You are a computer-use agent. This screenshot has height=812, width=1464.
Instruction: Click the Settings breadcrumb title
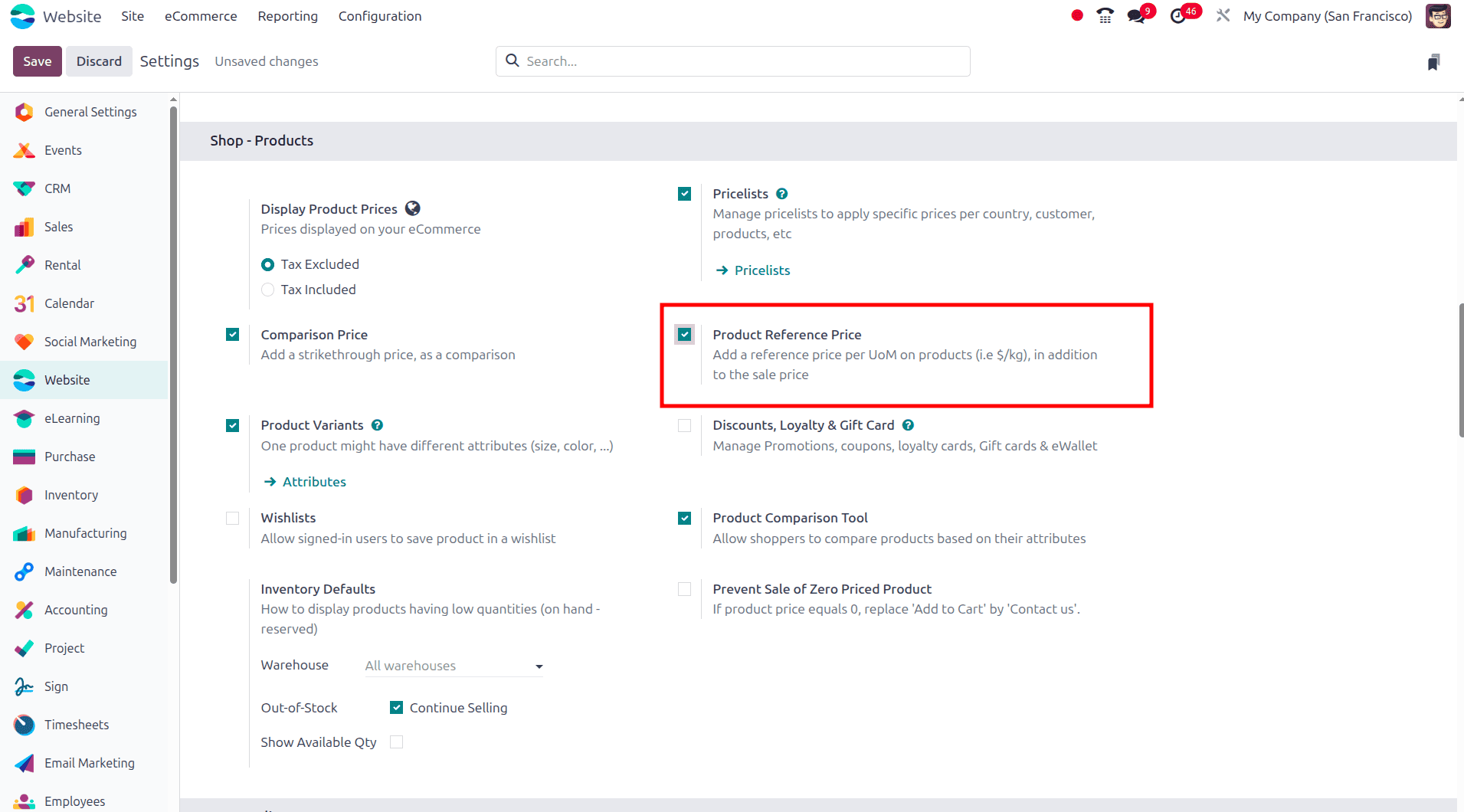(169, 61)
